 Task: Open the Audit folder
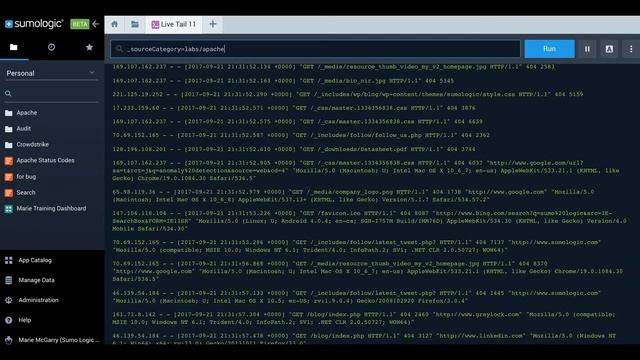pyautogui.click(x=24, y=129)
